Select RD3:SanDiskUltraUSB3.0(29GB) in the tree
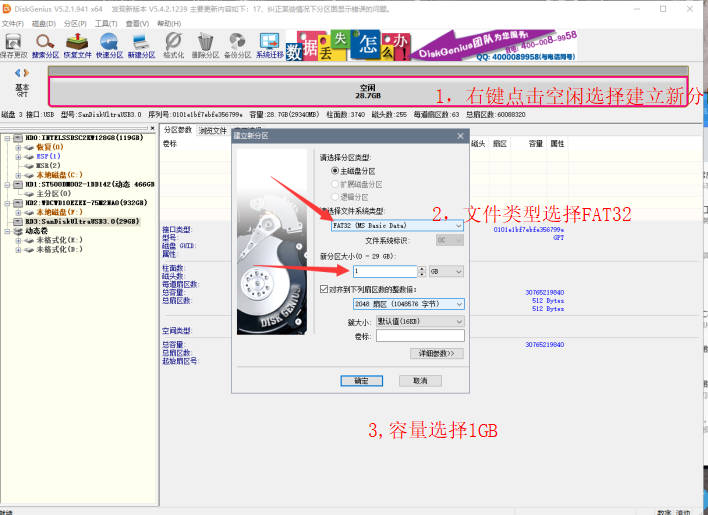The width and height of the screenshot is (708, 515). pyautogui.click(x=82, y=222)
